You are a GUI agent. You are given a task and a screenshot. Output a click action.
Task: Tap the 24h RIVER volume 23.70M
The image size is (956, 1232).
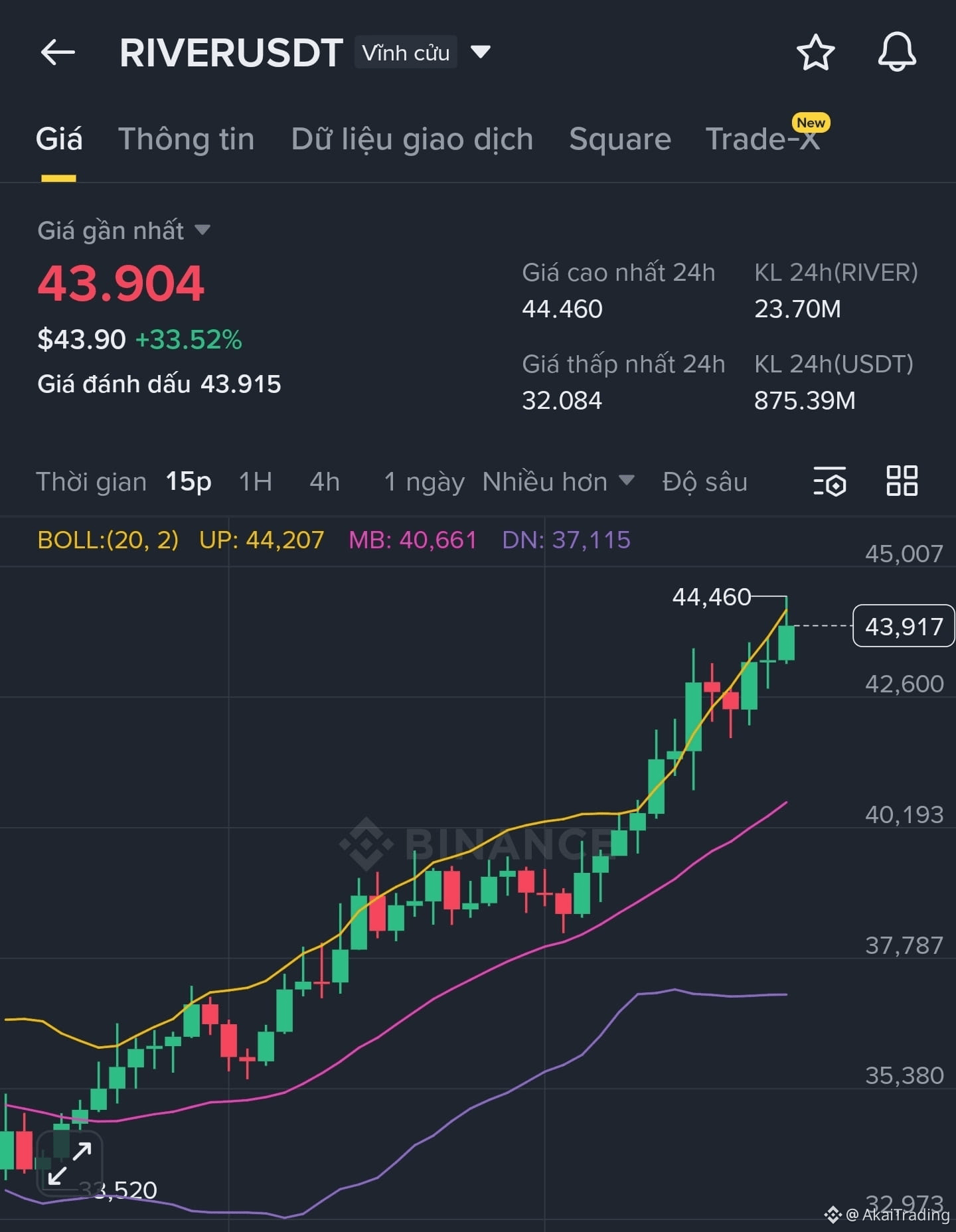(797, 309)
